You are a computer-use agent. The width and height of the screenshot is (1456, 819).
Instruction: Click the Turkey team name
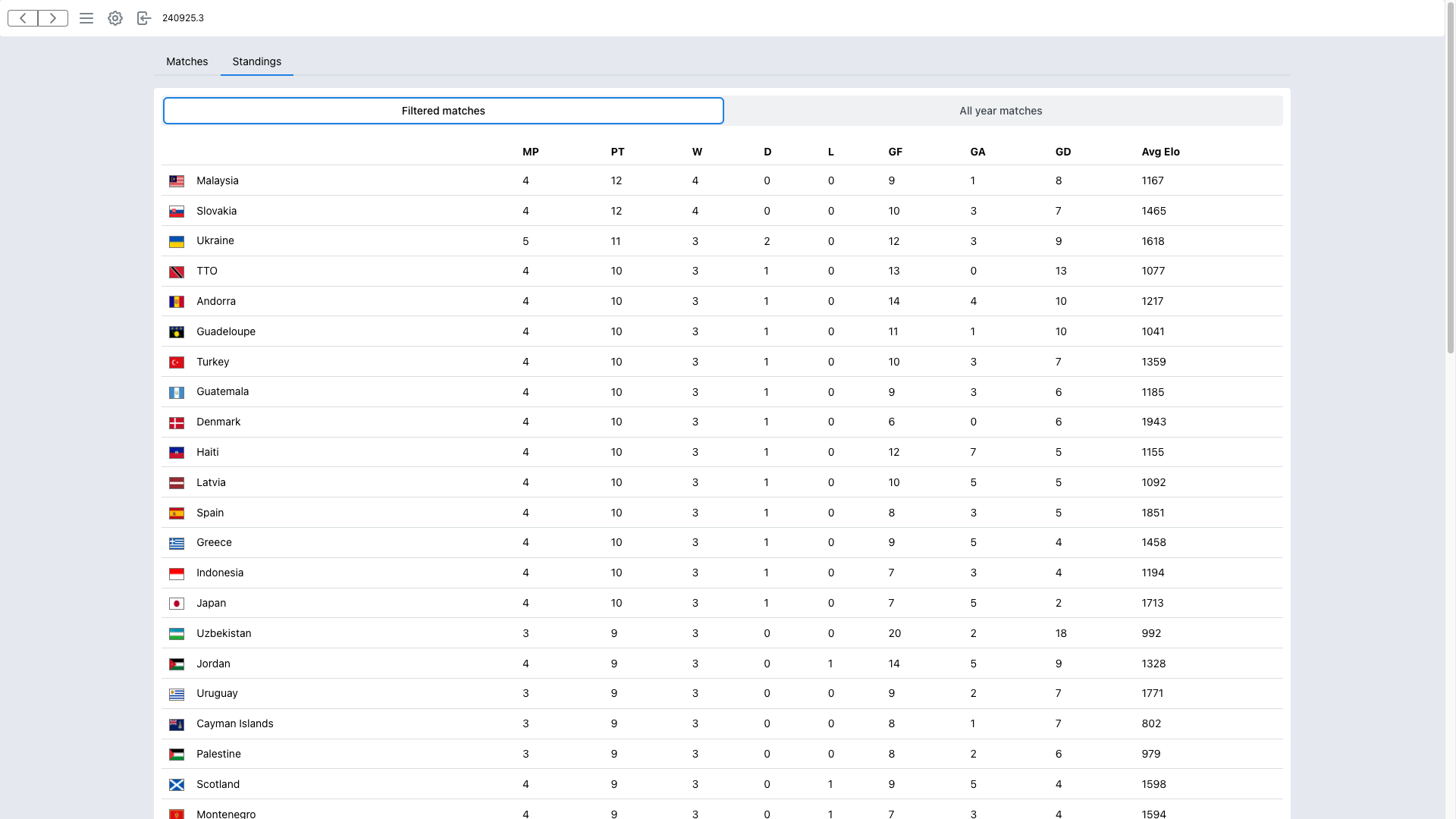pyautogui.click(x=213, y=362)
